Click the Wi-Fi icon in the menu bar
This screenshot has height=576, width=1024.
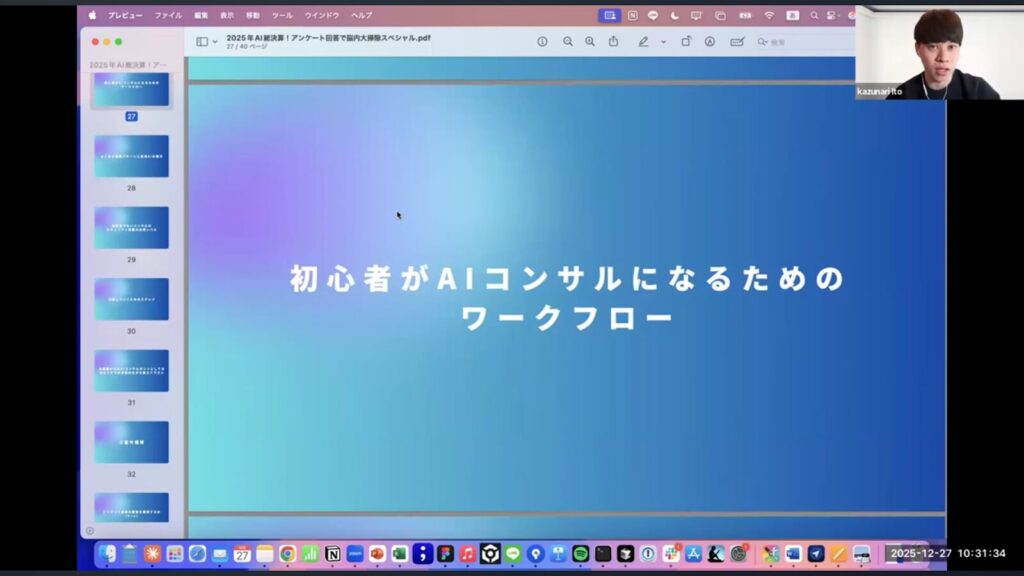[x=769, y=15]
